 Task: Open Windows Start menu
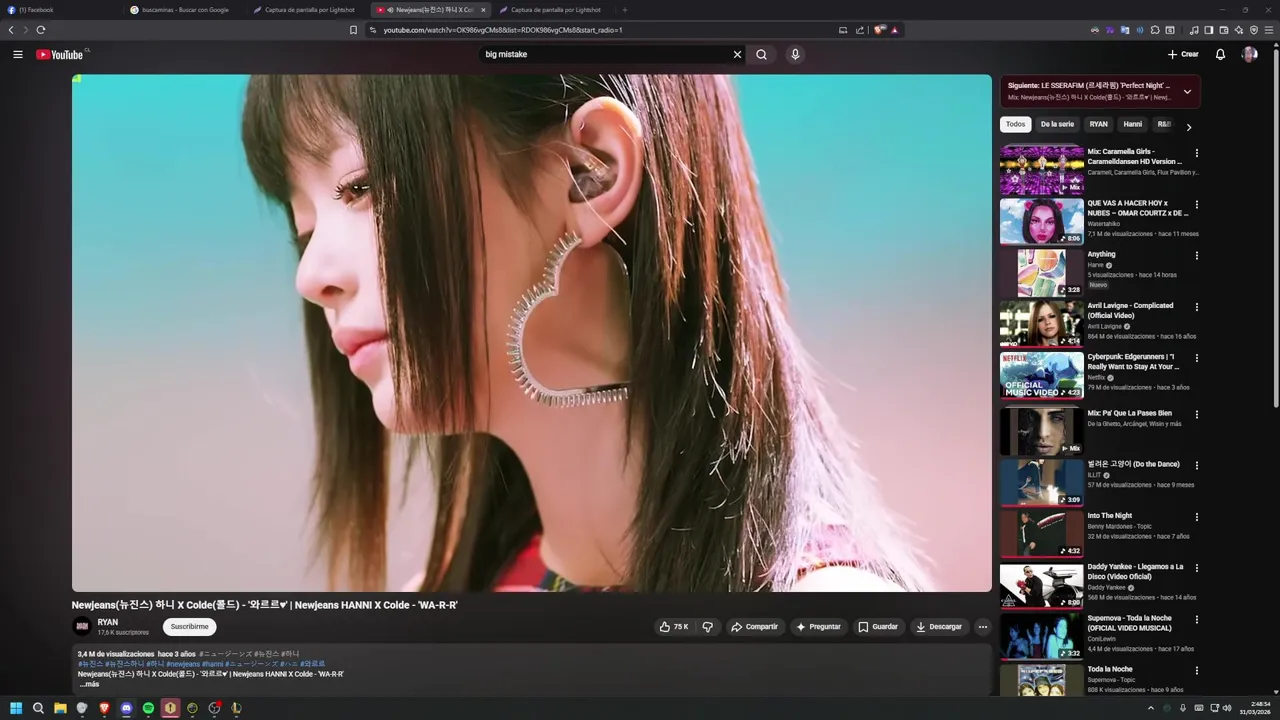pos(16,708)
